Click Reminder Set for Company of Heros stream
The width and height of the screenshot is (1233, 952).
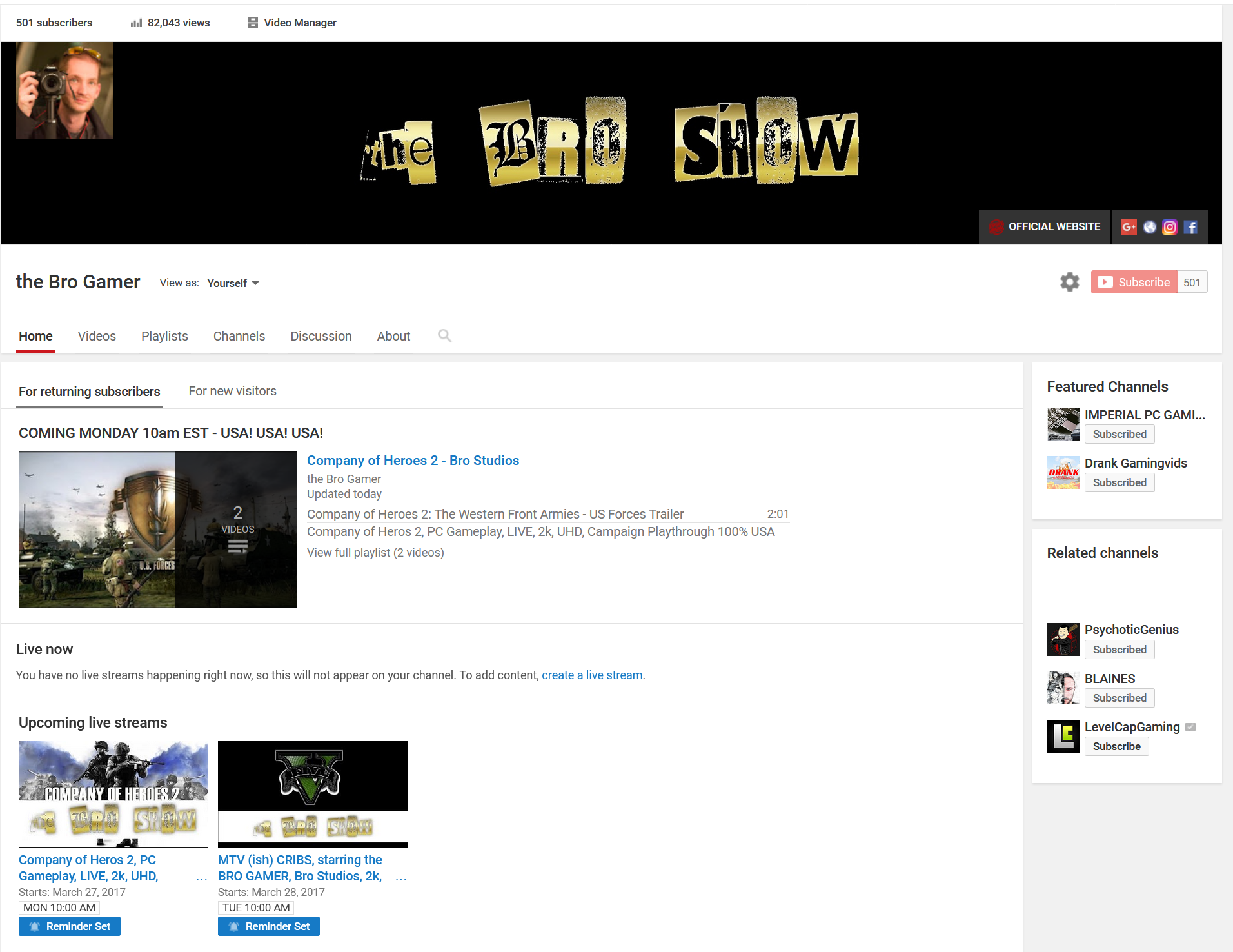(x=70, y=926)
